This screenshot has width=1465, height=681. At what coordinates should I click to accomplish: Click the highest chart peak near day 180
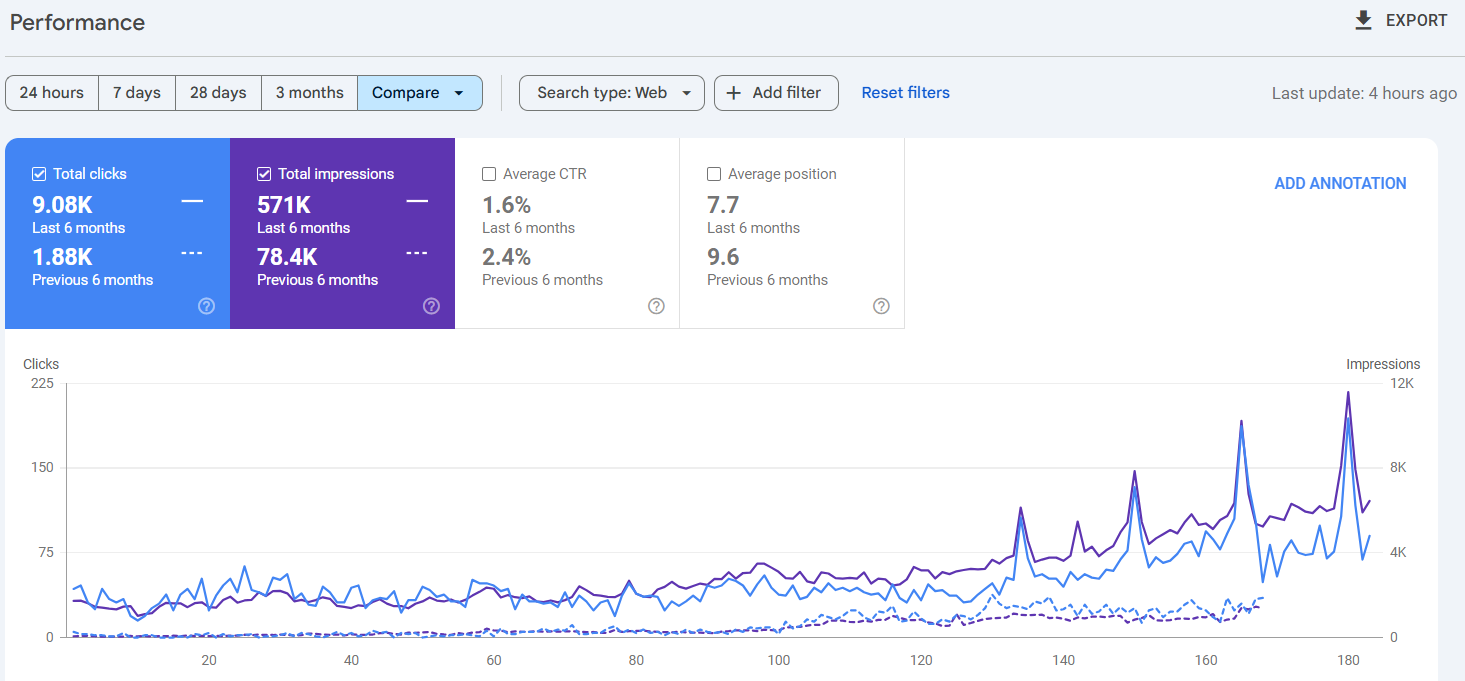click(1348, 393)
